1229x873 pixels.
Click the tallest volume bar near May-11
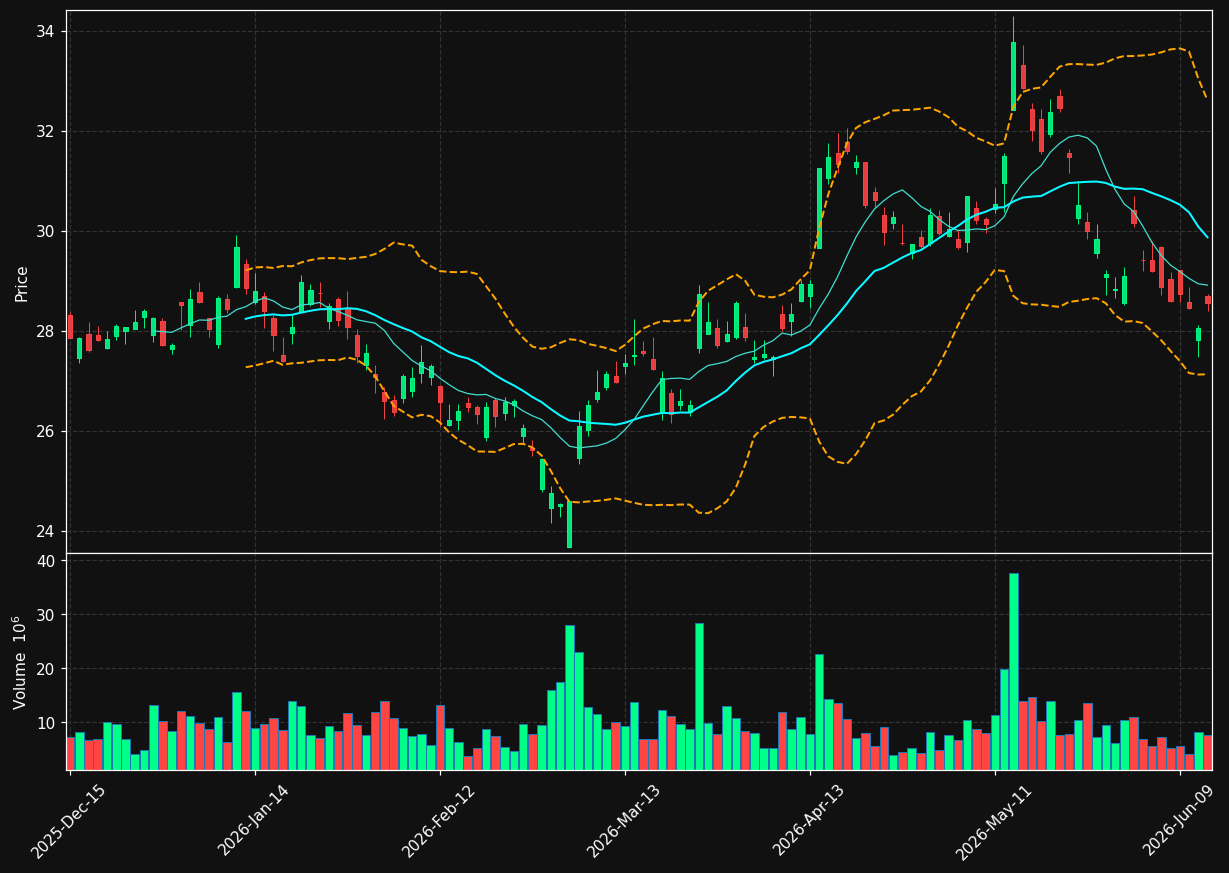tap(1013, 671)
